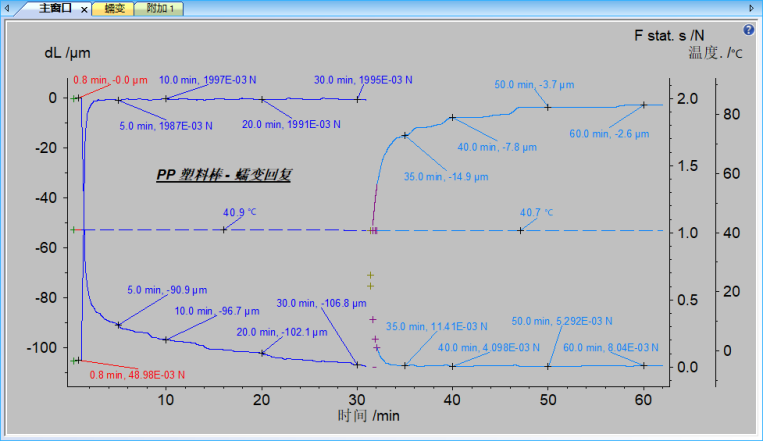Image resolution: width=763 pixels, height=441 pixels.
Task: Click the 40 min marker on the upper recovery curve
Action: (x=453, y=117)
